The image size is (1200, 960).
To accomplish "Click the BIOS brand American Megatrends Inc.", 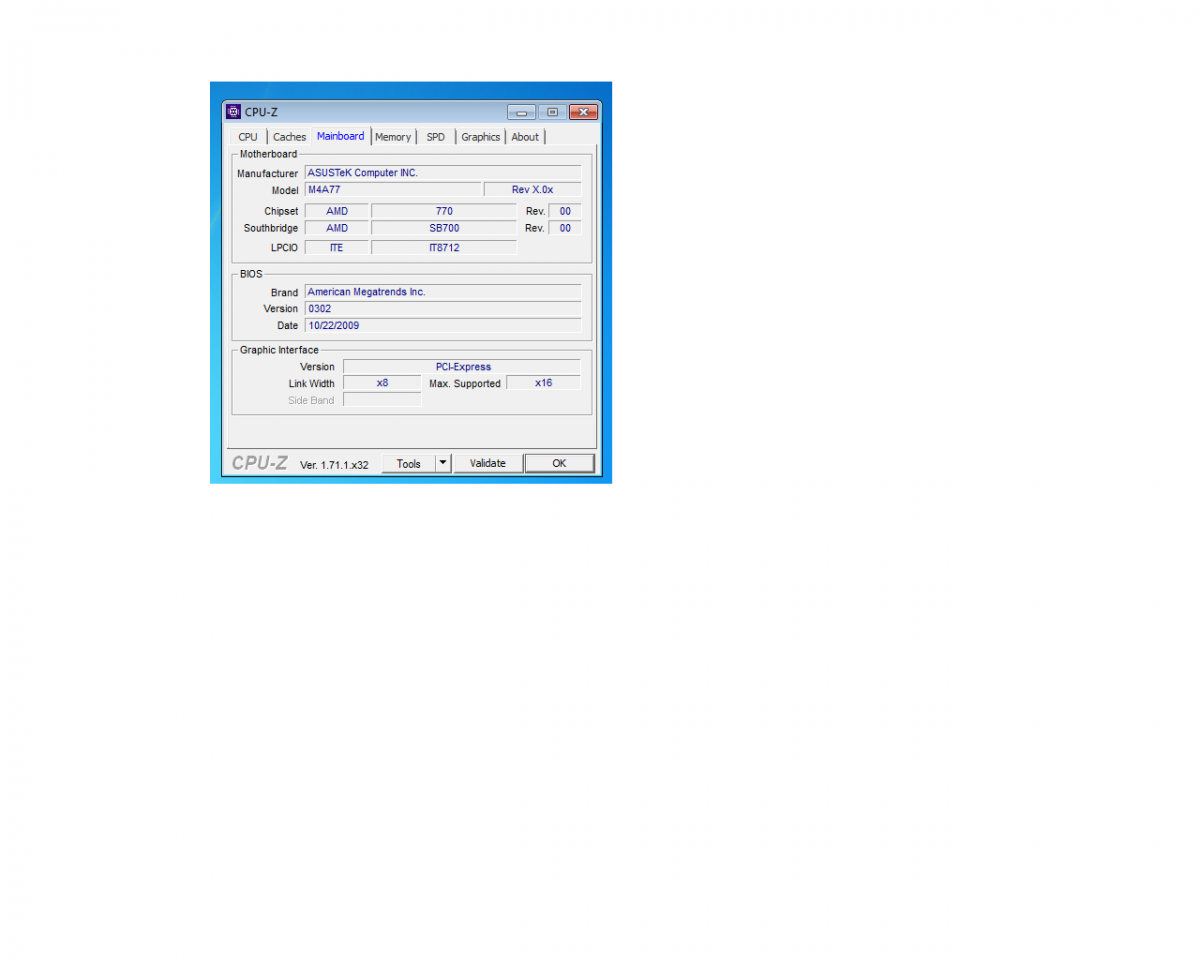I will tap(442, 292).
